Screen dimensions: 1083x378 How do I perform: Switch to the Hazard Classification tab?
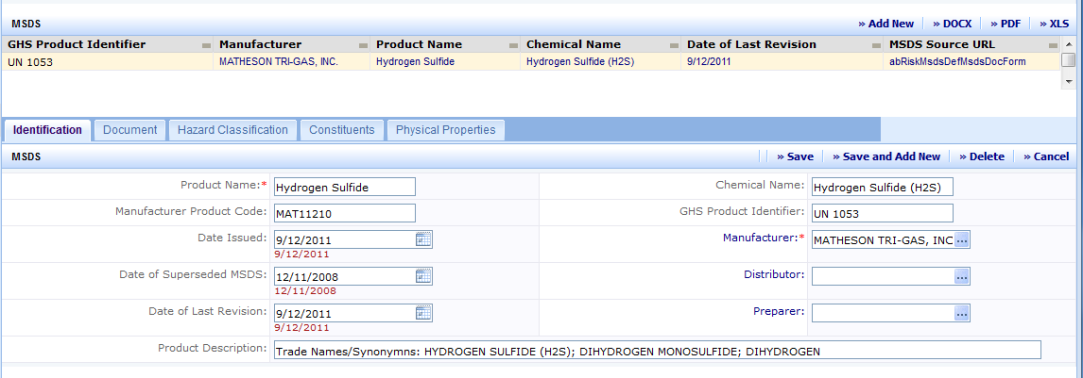[x=233, y=130]
